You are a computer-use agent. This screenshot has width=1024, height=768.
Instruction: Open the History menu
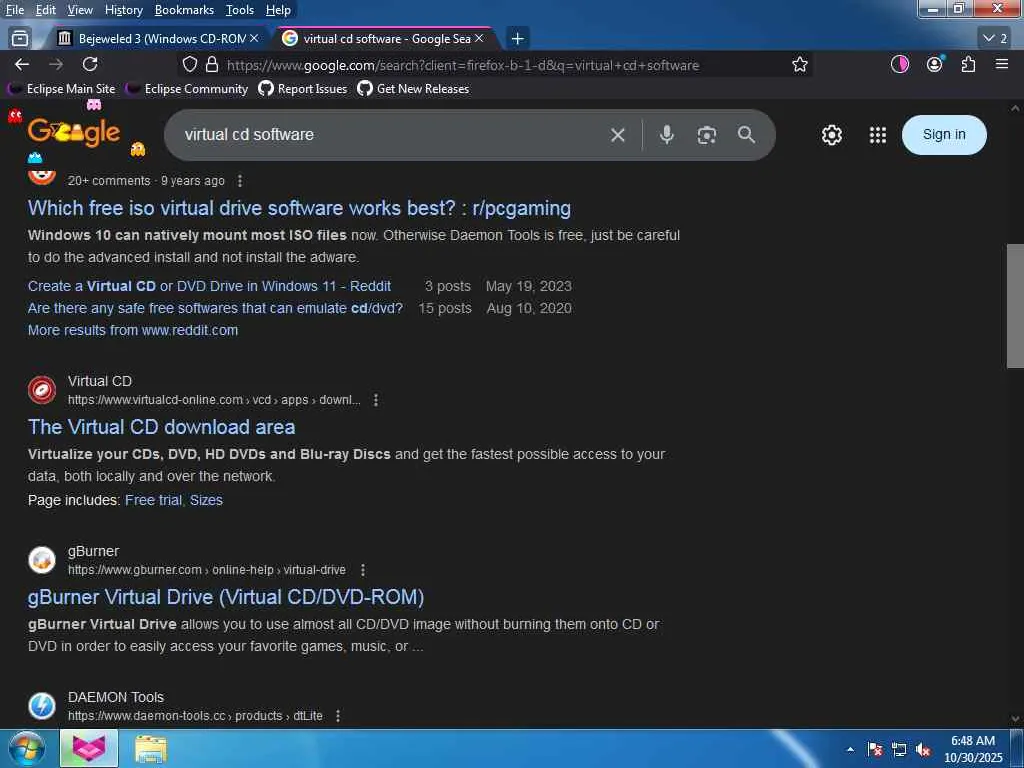coord(123,10)
